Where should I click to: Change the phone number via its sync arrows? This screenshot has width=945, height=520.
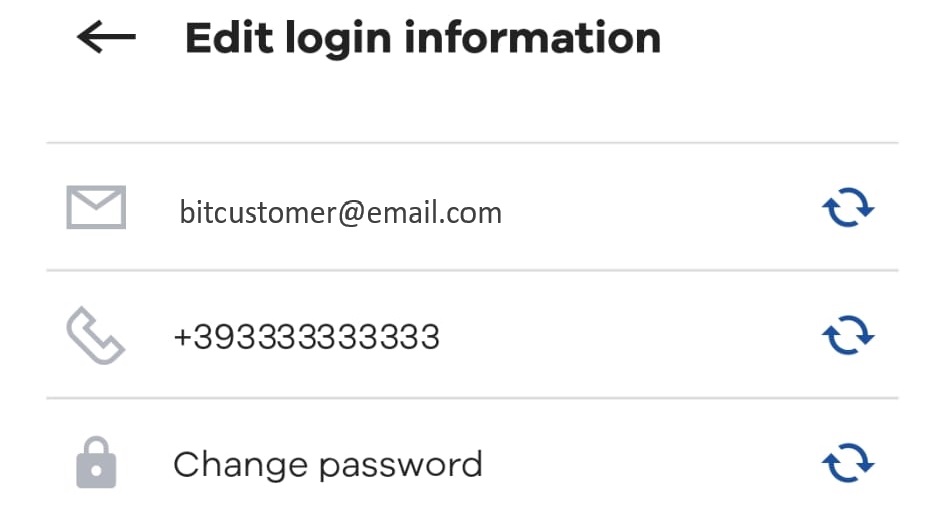tap(848, 335)
